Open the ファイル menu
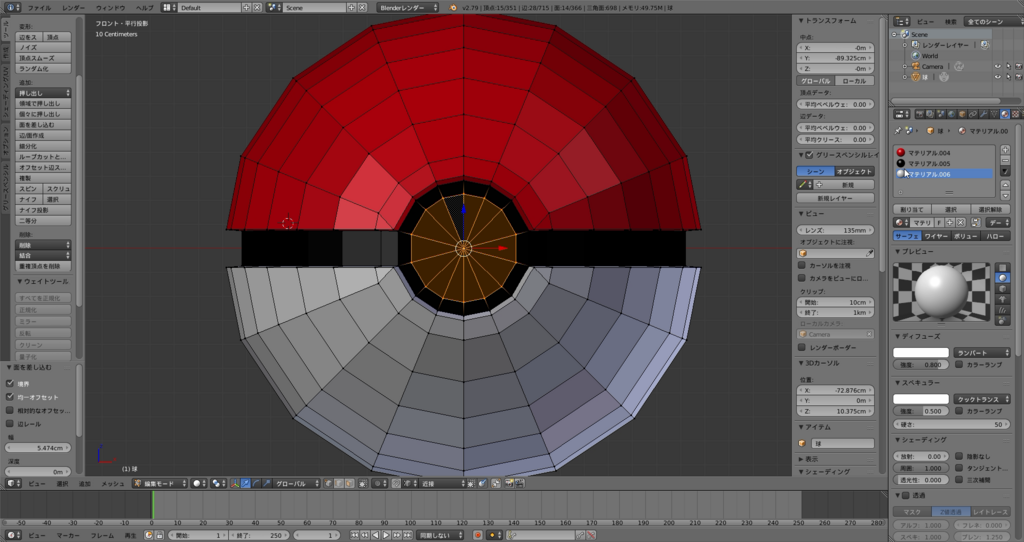 click(x=40, y=7)
